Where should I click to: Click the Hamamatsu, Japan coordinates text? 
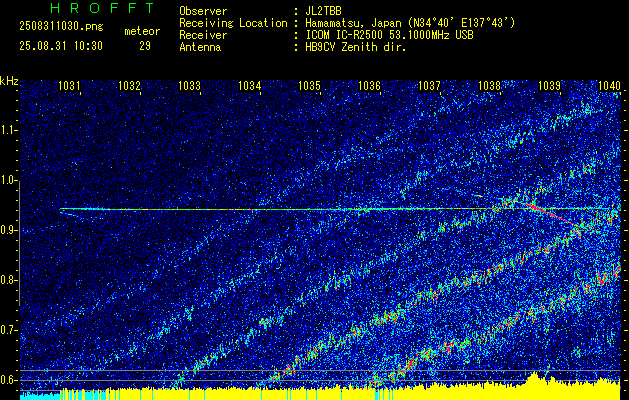[x=410, y=23]
